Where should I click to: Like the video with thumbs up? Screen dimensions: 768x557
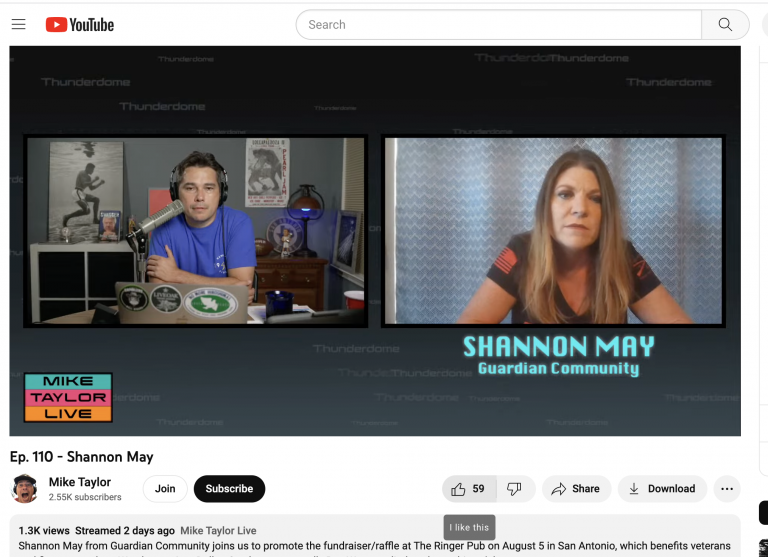tap(459, 489)
